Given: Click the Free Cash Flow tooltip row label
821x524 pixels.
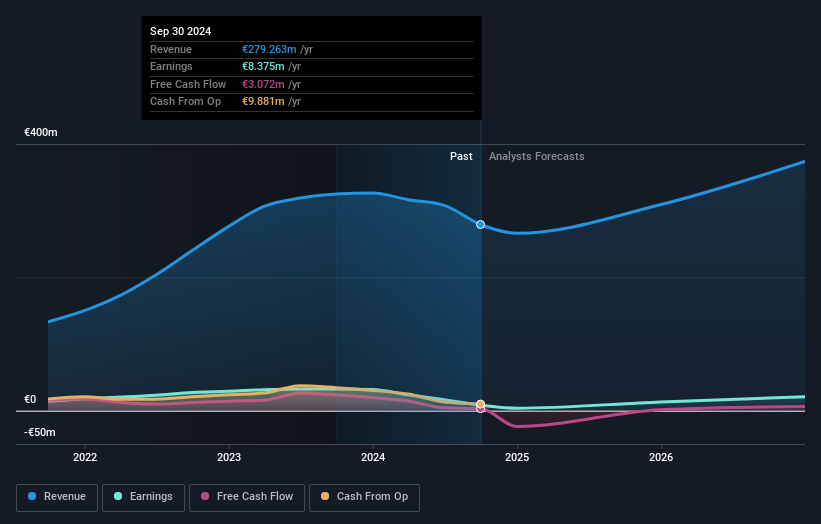Looking at the screenshot, I should (x=188, y=84).
